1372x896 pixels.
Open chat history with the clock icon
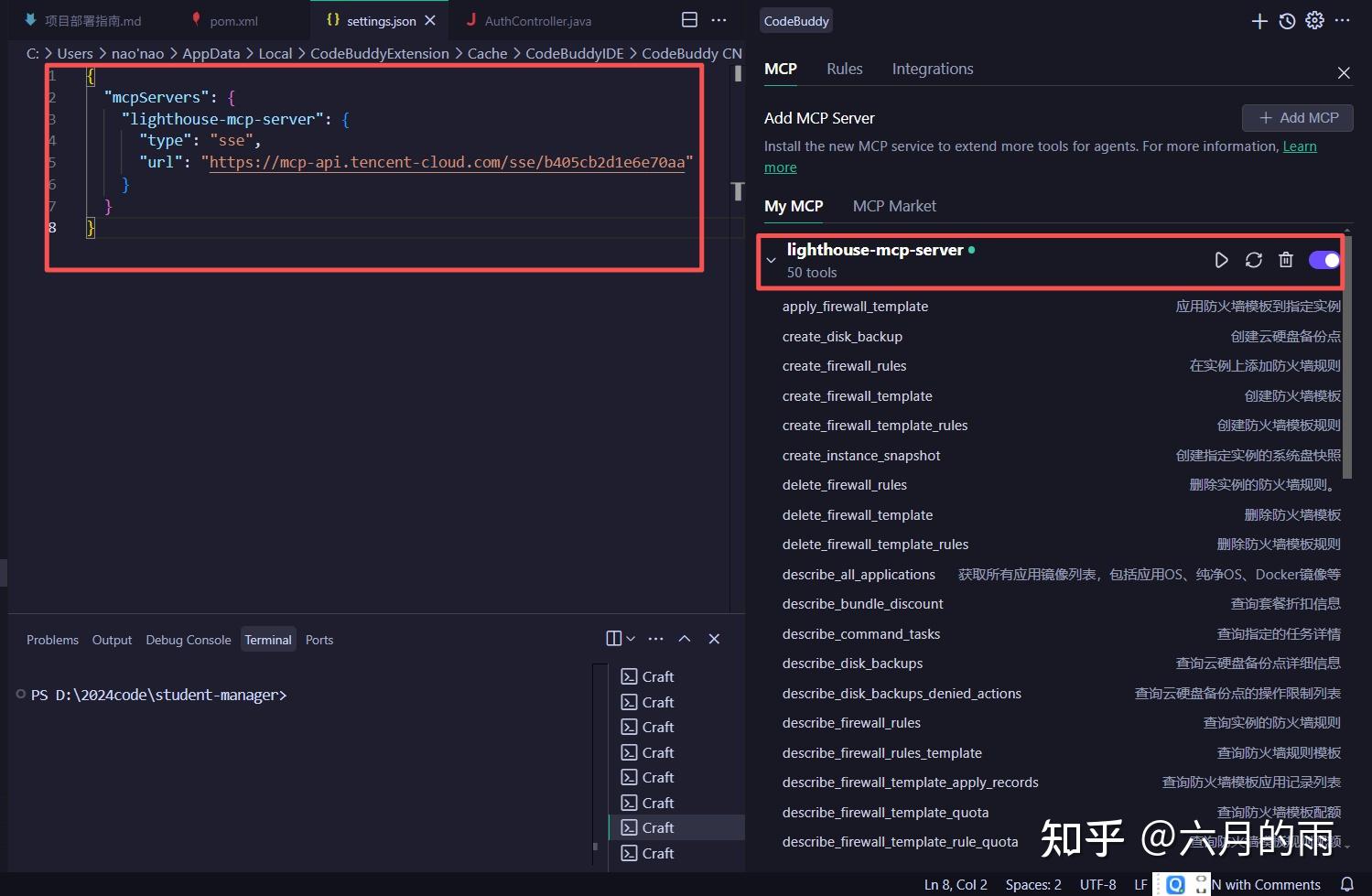tap(1287, 20)
